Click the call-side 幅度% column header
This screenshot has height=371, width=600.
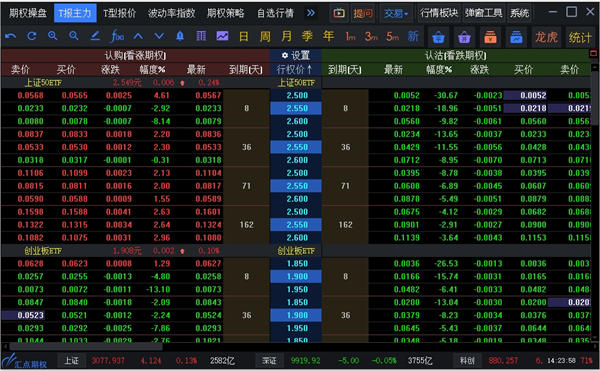pos(152,70)
